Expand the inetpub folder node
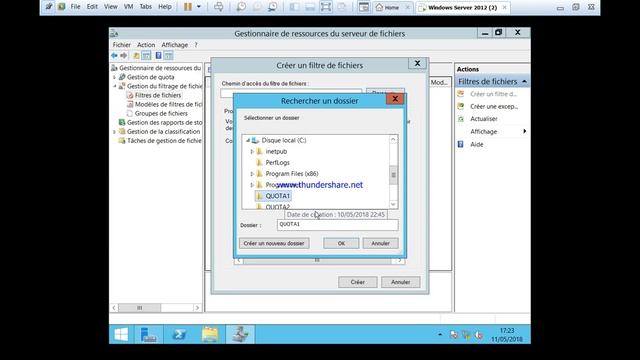 pyautogui.click(x=252, y=151)
